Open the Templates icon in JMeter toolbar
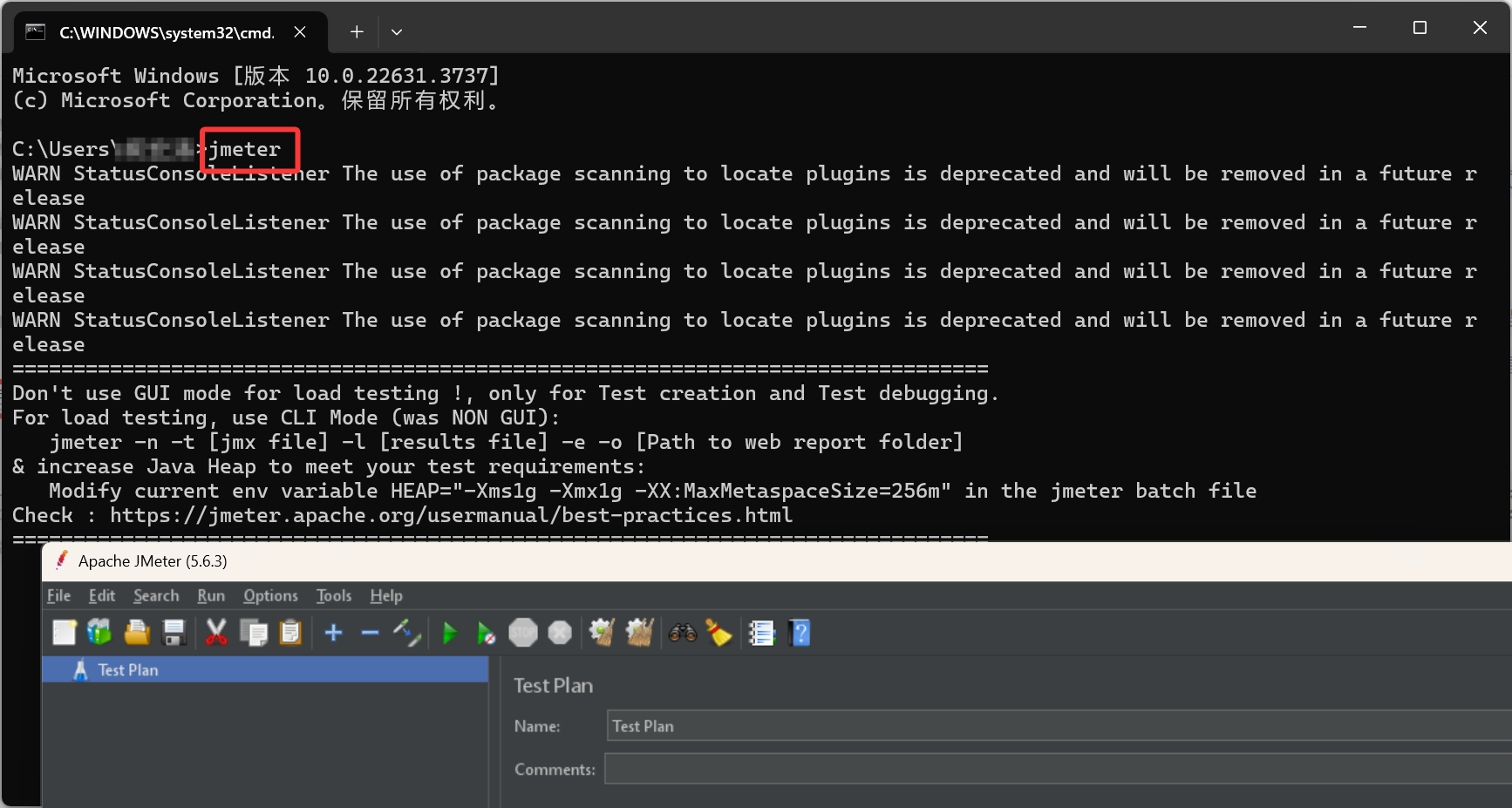1512x808 pixels. (99, 633)
